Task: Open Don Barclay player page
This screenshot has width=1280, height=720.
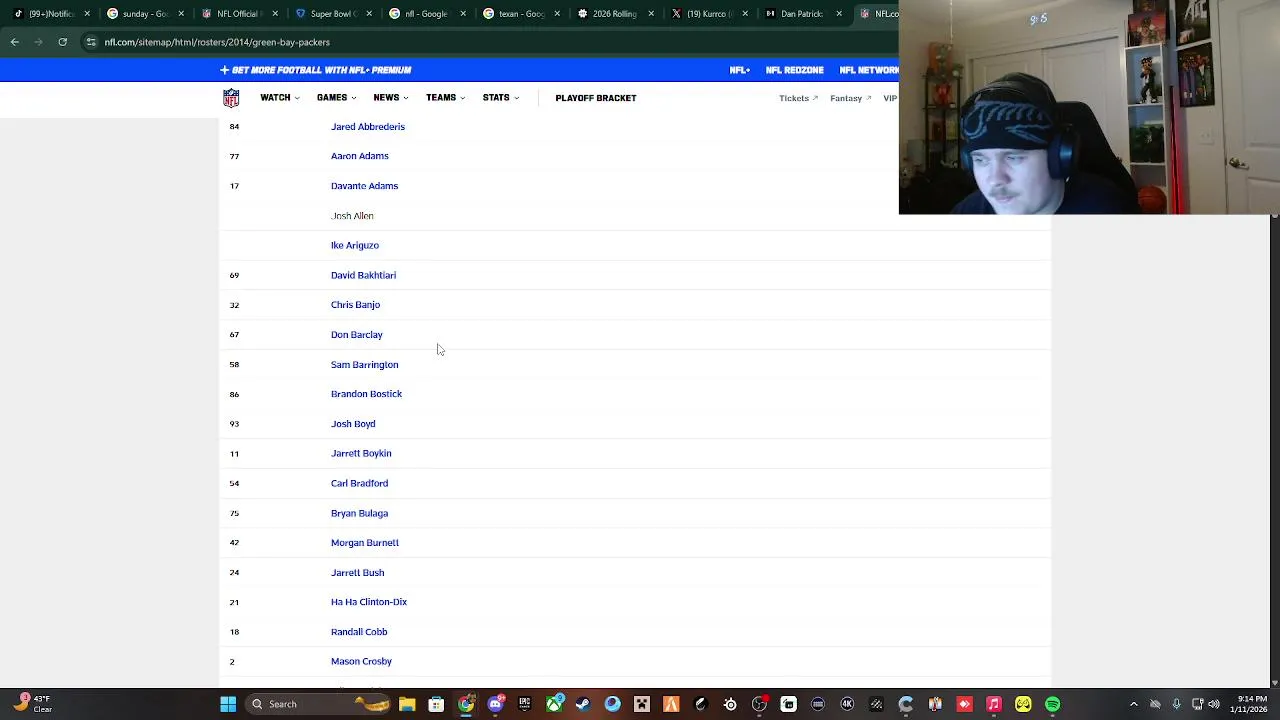Action: point(357,335)
